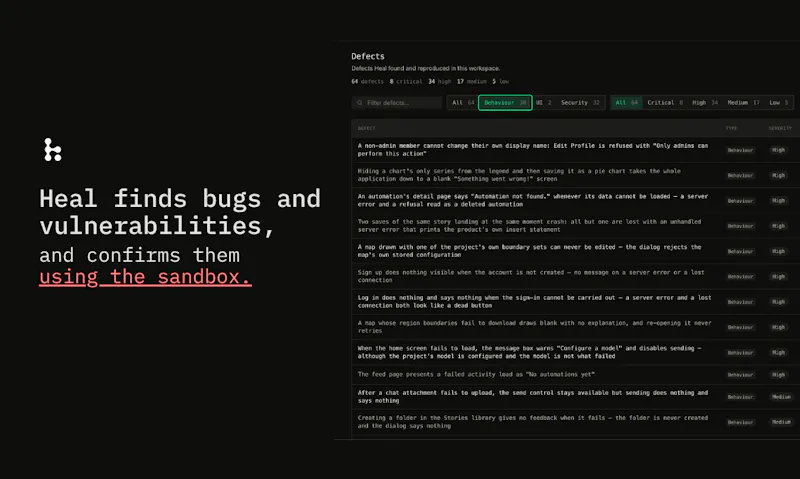Click Behaviour badge on pie chart defect row

(x=740, y=175)
